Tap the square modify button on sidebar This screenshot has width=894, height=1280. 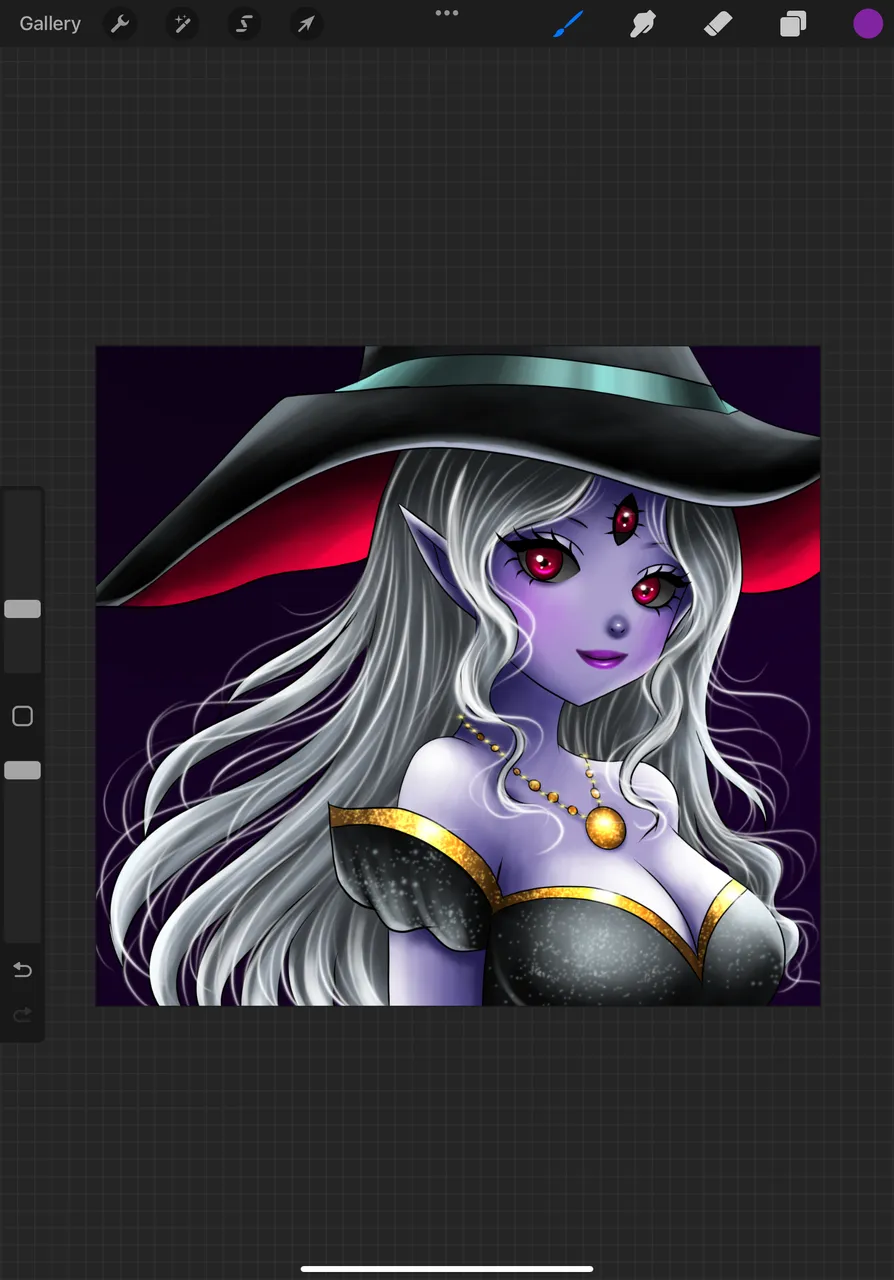pos(22,716)
